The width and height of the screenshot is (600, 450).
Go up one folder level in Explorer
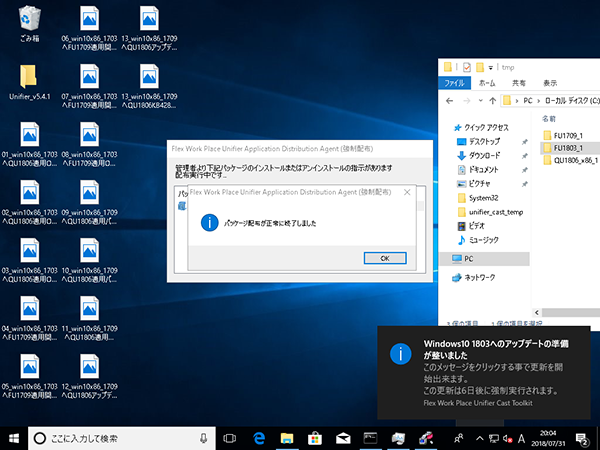(x=492, y=101)
